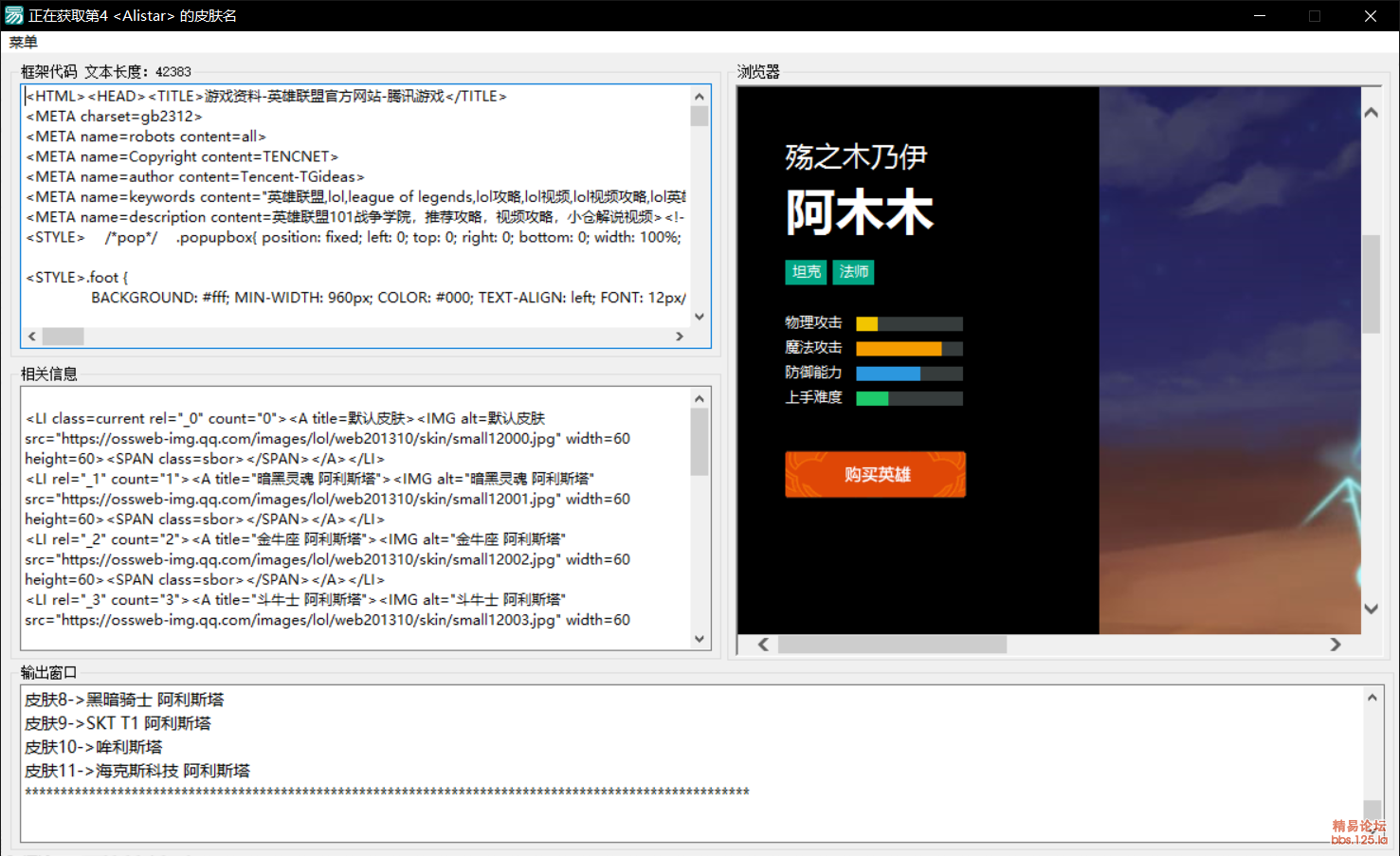
Task: Click the small12000.jpg src line
Action: pyautogui.click(x=327, y=438)
